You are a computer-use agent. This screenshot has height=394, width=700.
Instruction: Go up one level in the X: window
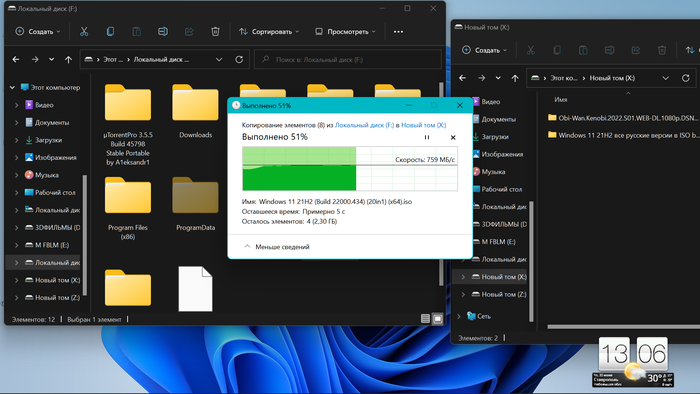pyautogui.click(x=515, y=78)
